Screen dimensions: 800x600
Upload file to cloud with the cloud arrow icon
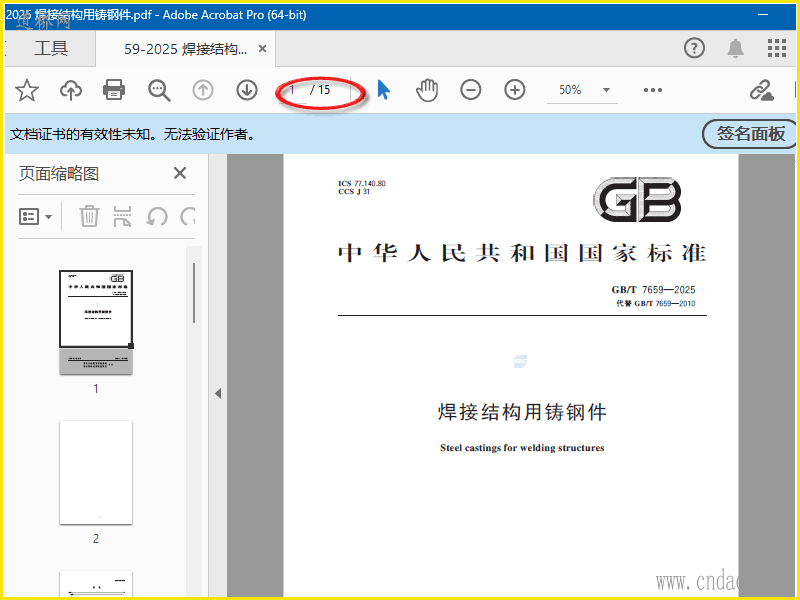[x=71, y=90]
